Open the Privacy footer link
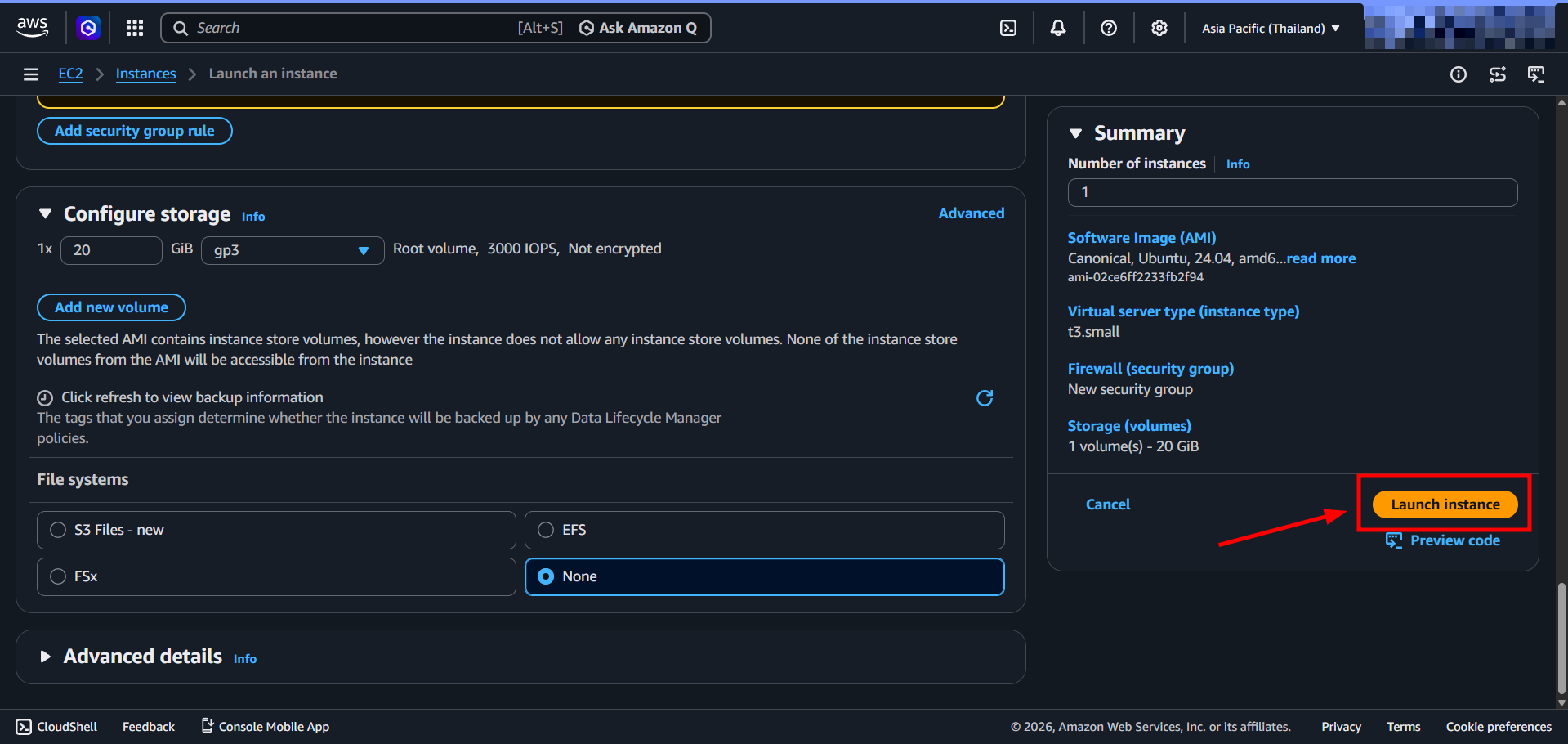This screenshot has height=744, width=1568. pyautogui.click(x=1341, y=727)
